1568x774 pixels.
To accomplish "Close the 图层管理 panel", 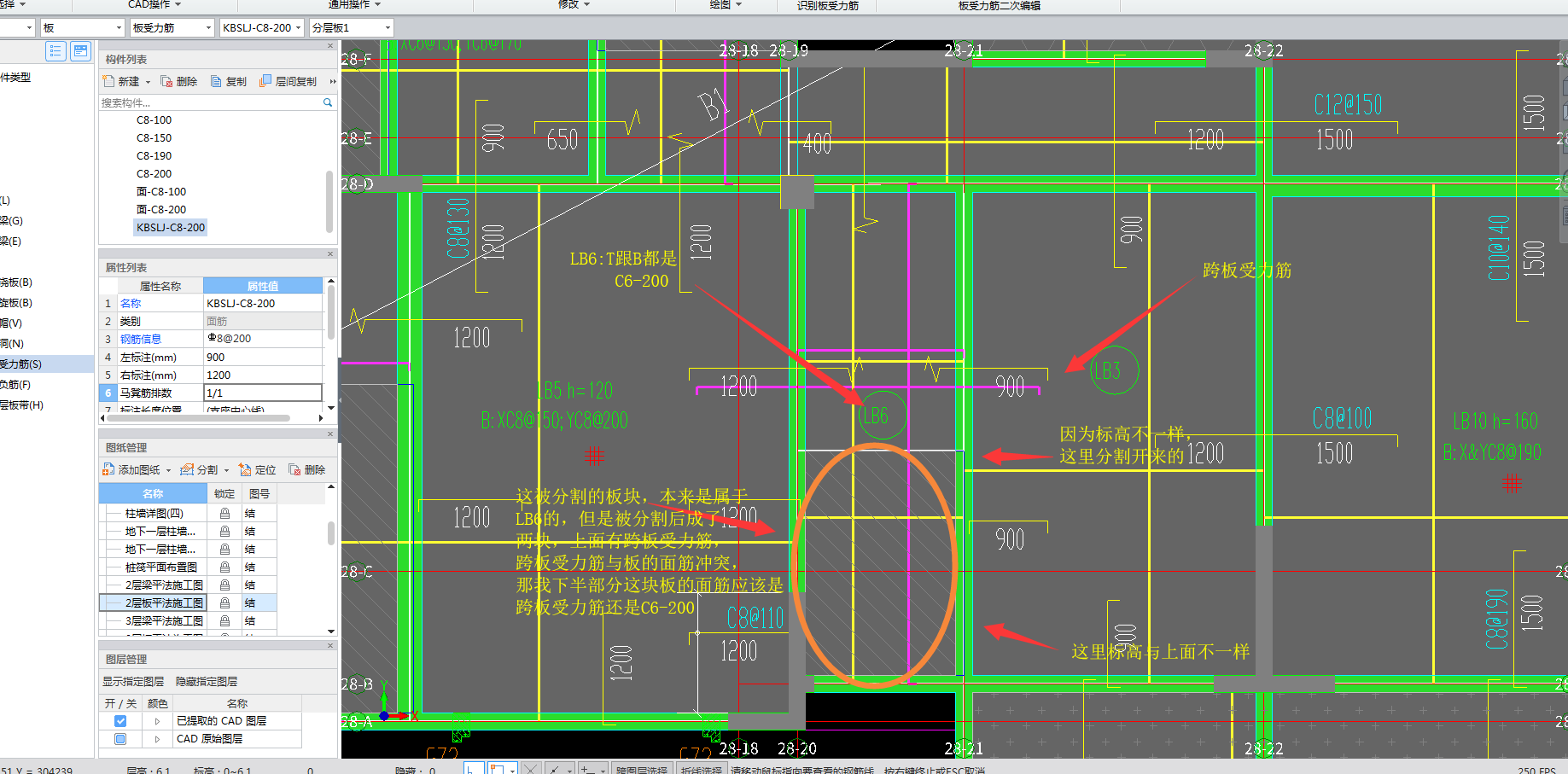I will click(x=330, y=645).
